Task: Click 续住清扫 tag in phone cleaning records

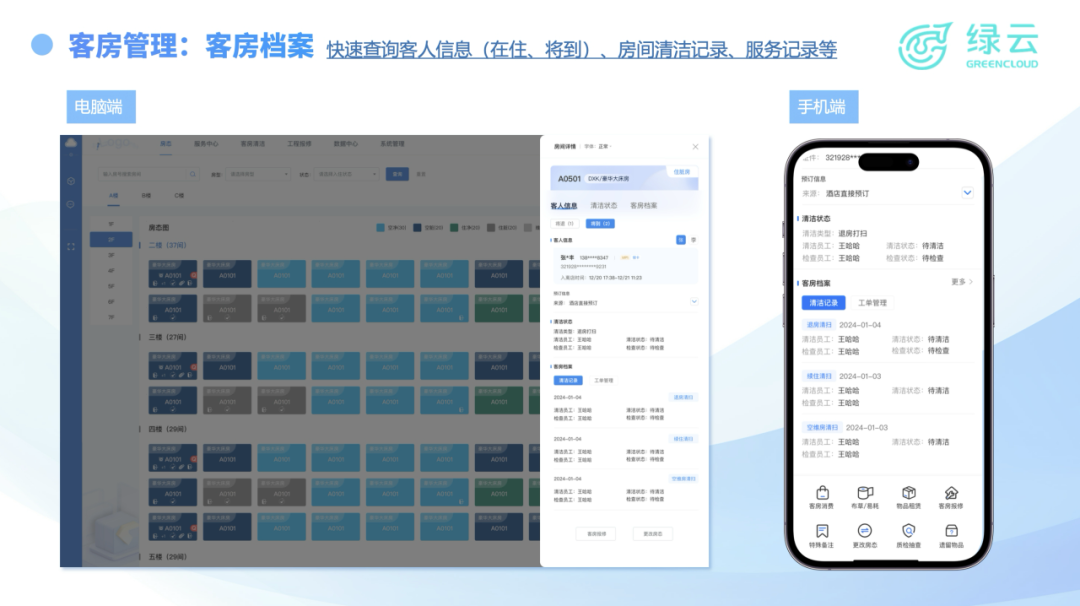Action: [820, 376]
